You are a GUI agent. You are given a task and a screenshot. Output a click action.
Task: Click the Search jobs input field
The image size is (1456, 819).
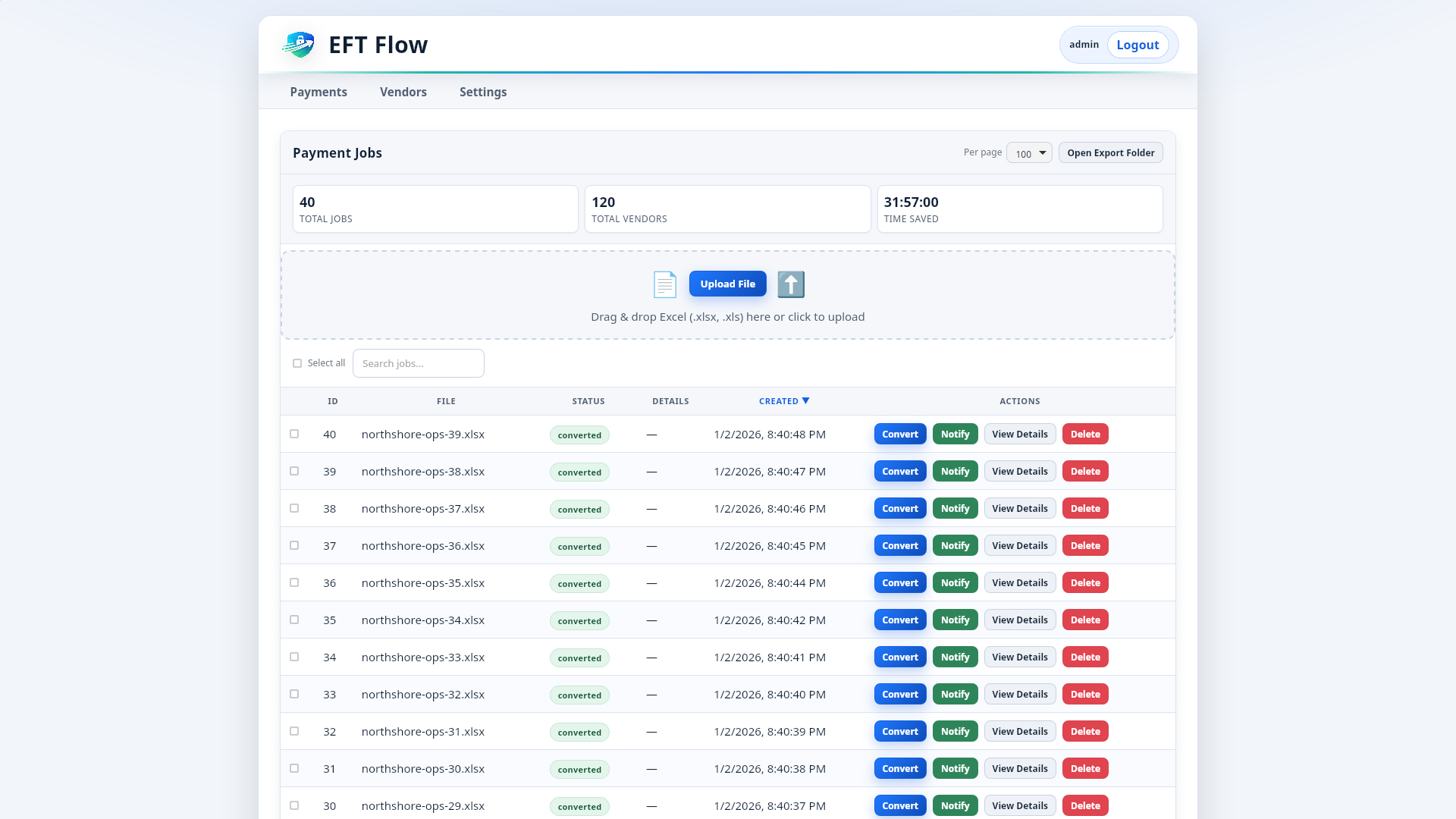[419, 363]
